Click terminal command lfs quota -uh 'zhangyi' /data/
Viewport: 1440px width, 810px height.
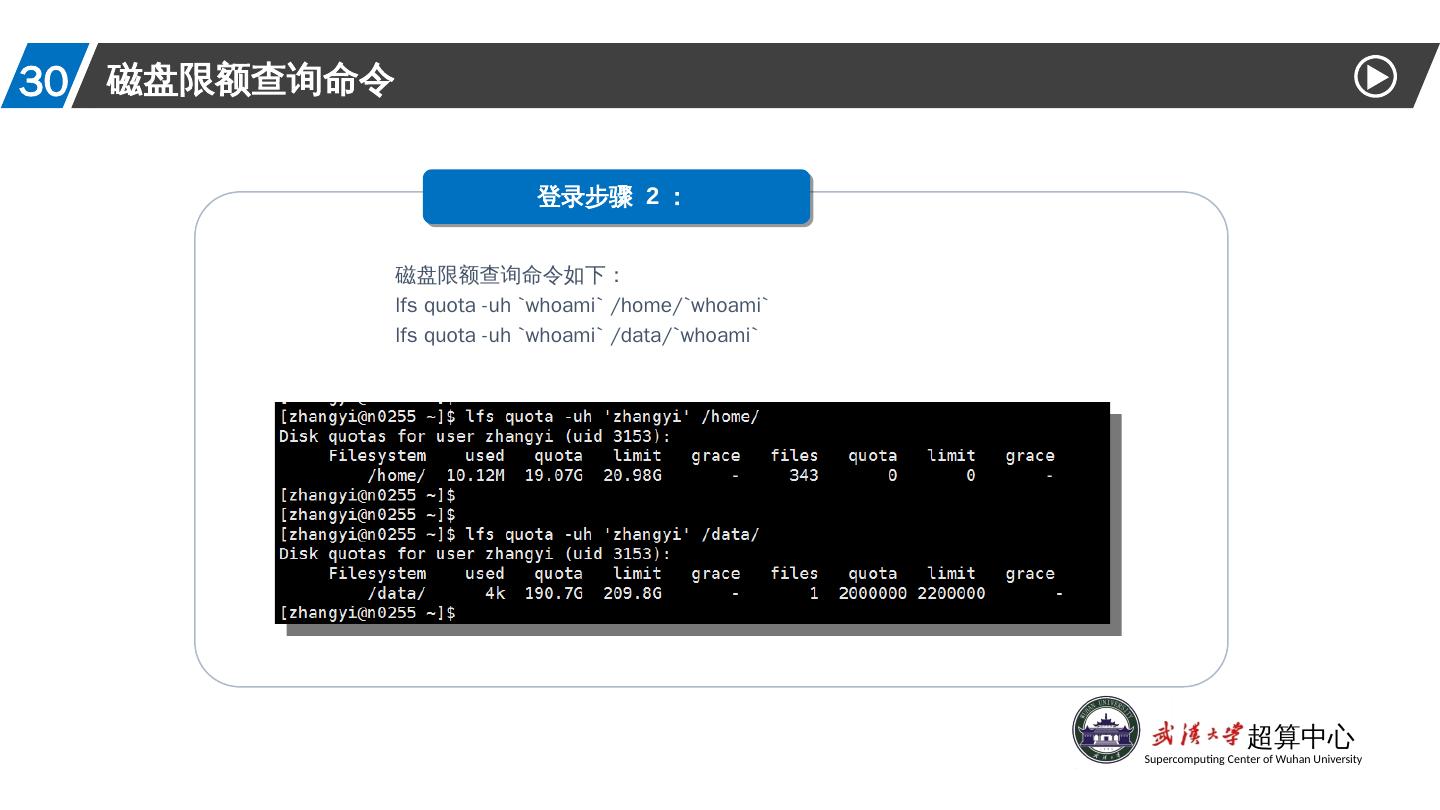(x=612, y=534)
